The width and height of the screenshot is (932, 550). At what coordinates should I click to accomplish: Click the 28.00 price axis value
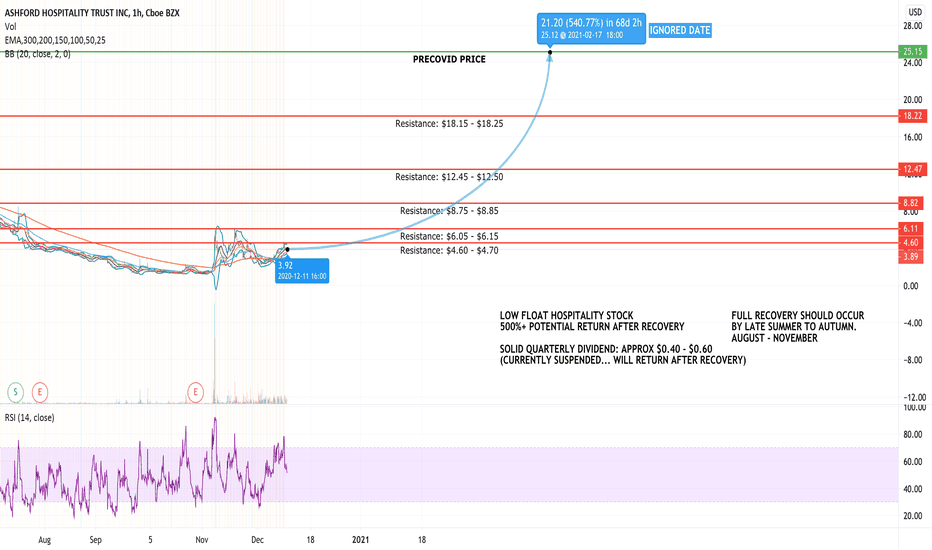click(x=913, y=26)
